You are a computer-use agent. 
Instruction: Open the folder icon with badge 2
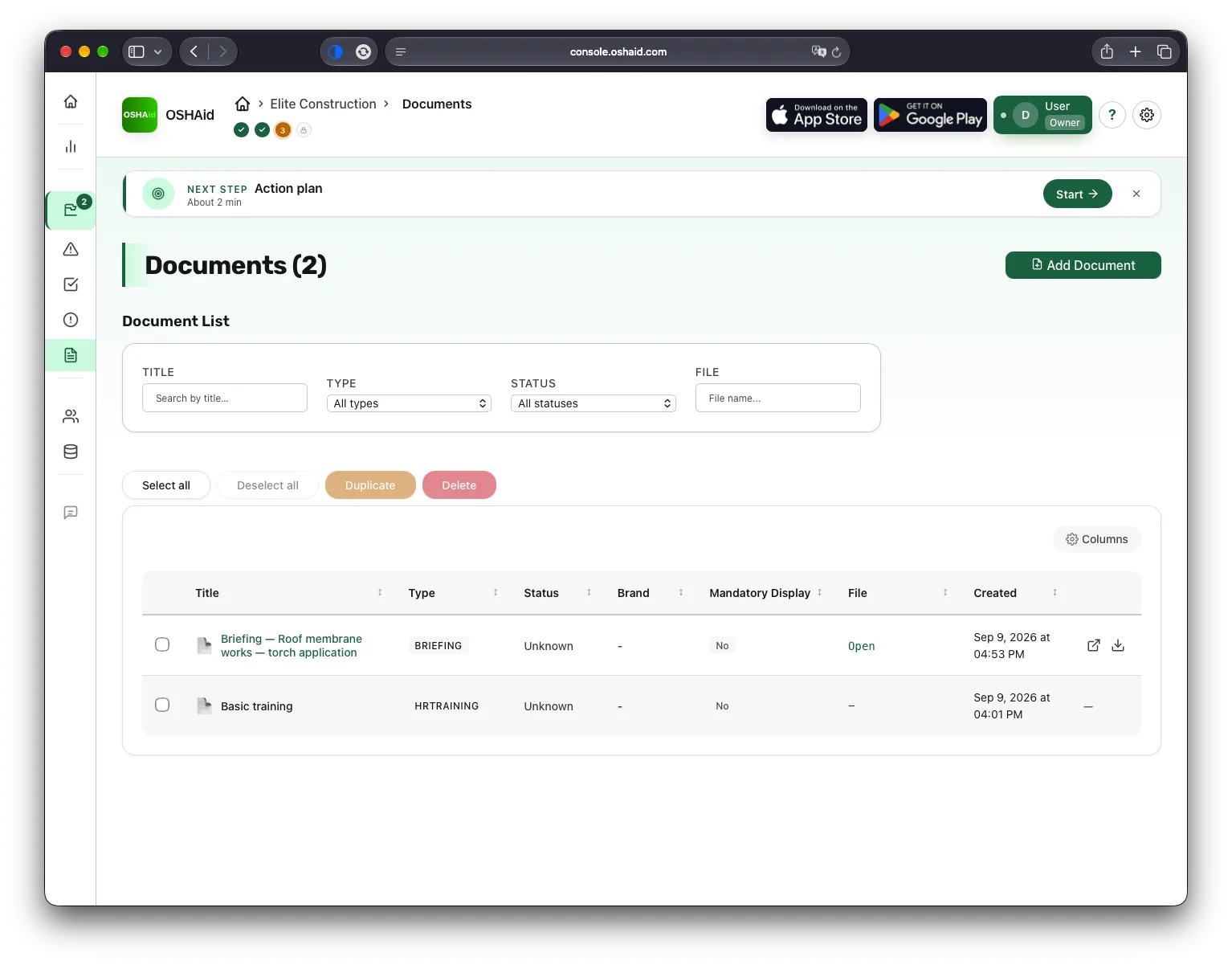71,210
